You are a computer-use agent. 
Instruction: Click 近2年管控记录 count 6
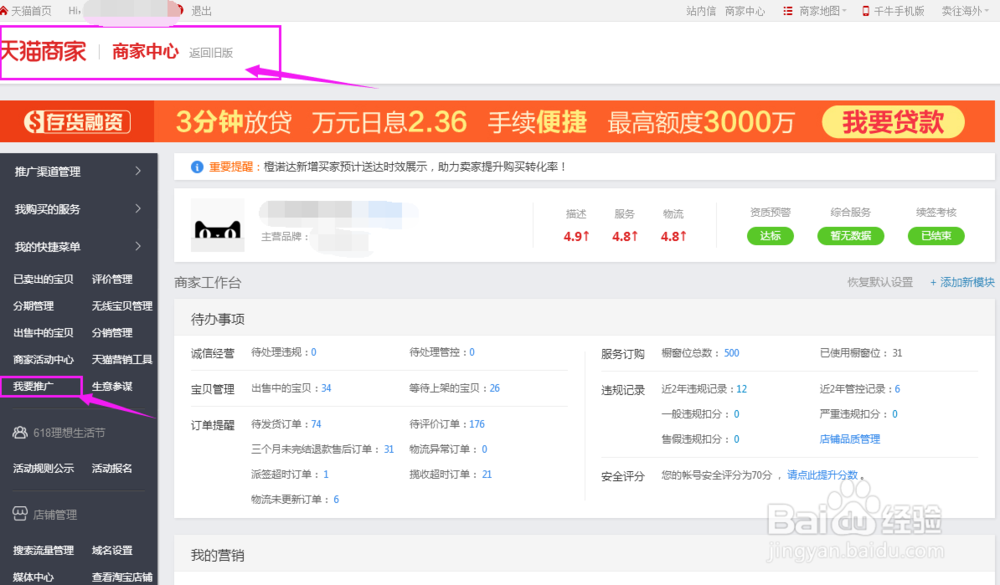(897, 389)
